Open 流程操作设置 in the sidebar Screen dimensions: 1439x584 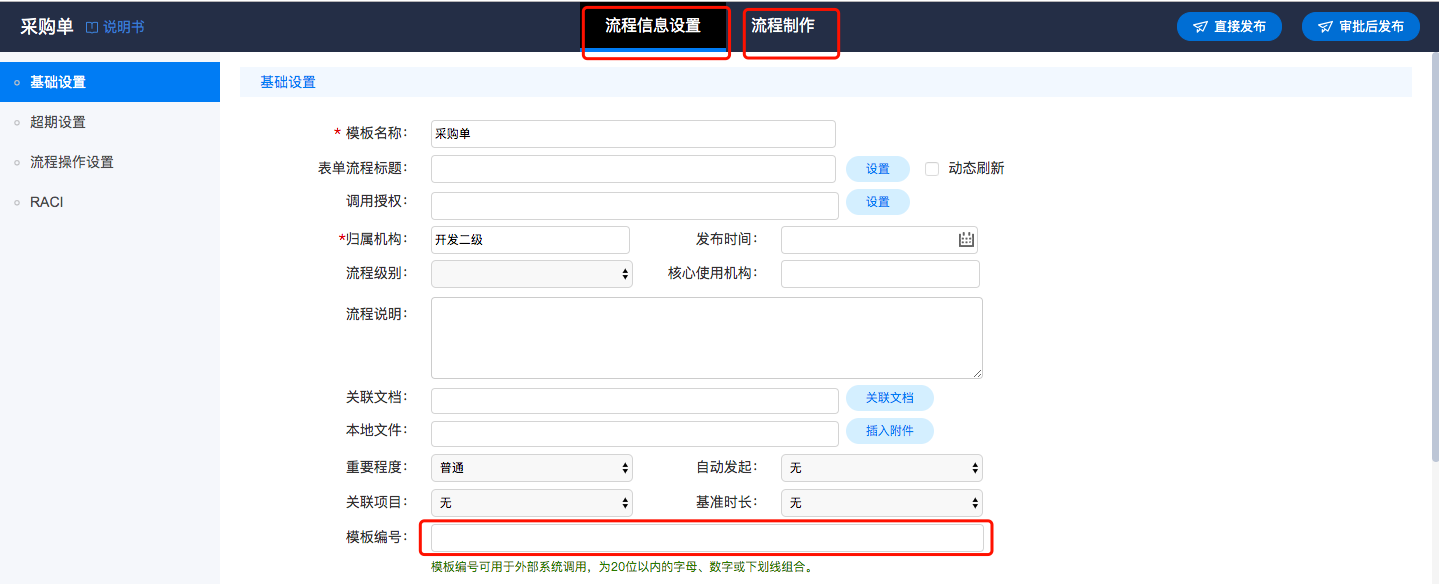pyautogui.click(x=110, y=162)
